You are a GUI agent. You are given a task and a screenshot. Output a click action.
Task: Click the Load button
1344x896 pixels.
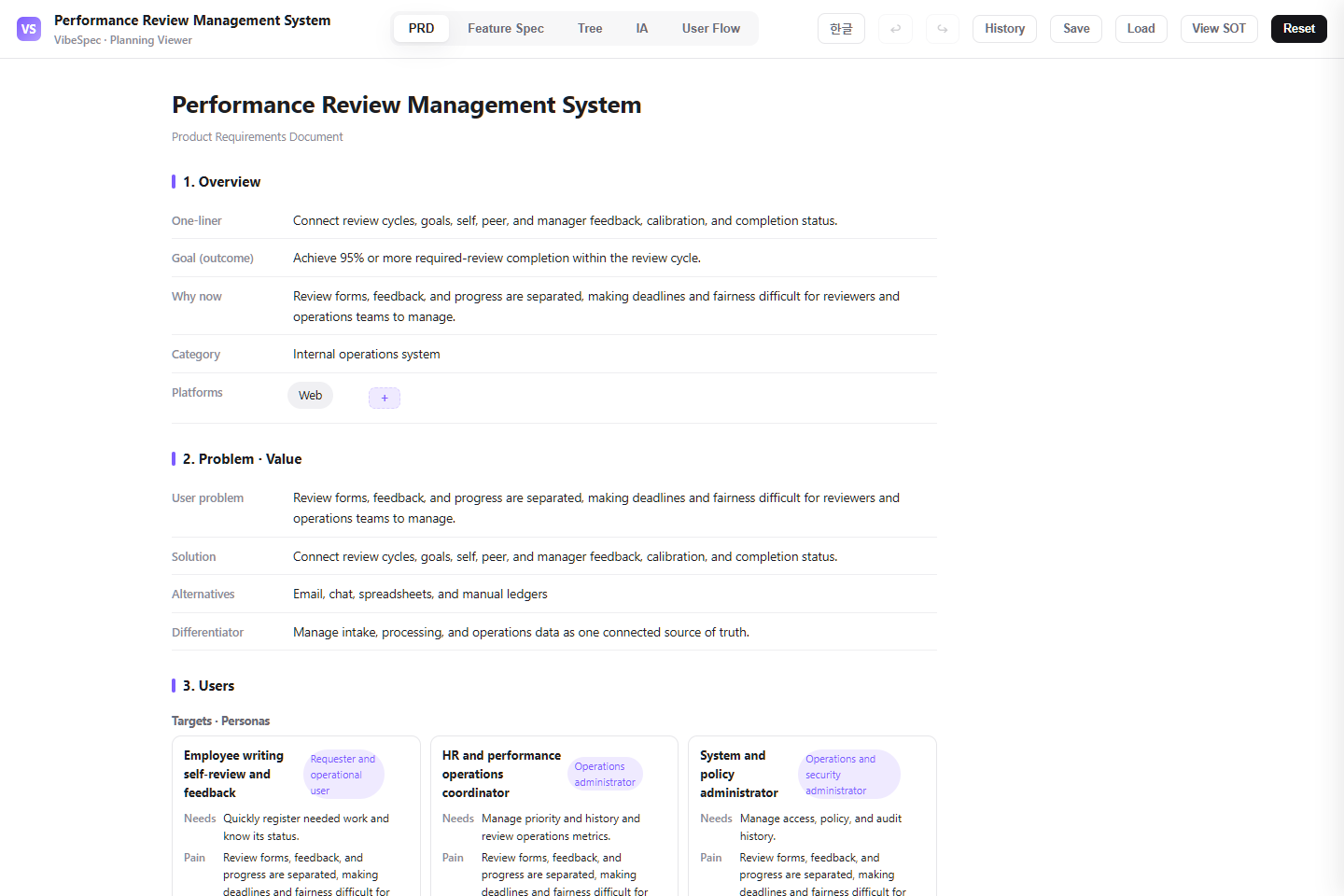(1141, 29)
